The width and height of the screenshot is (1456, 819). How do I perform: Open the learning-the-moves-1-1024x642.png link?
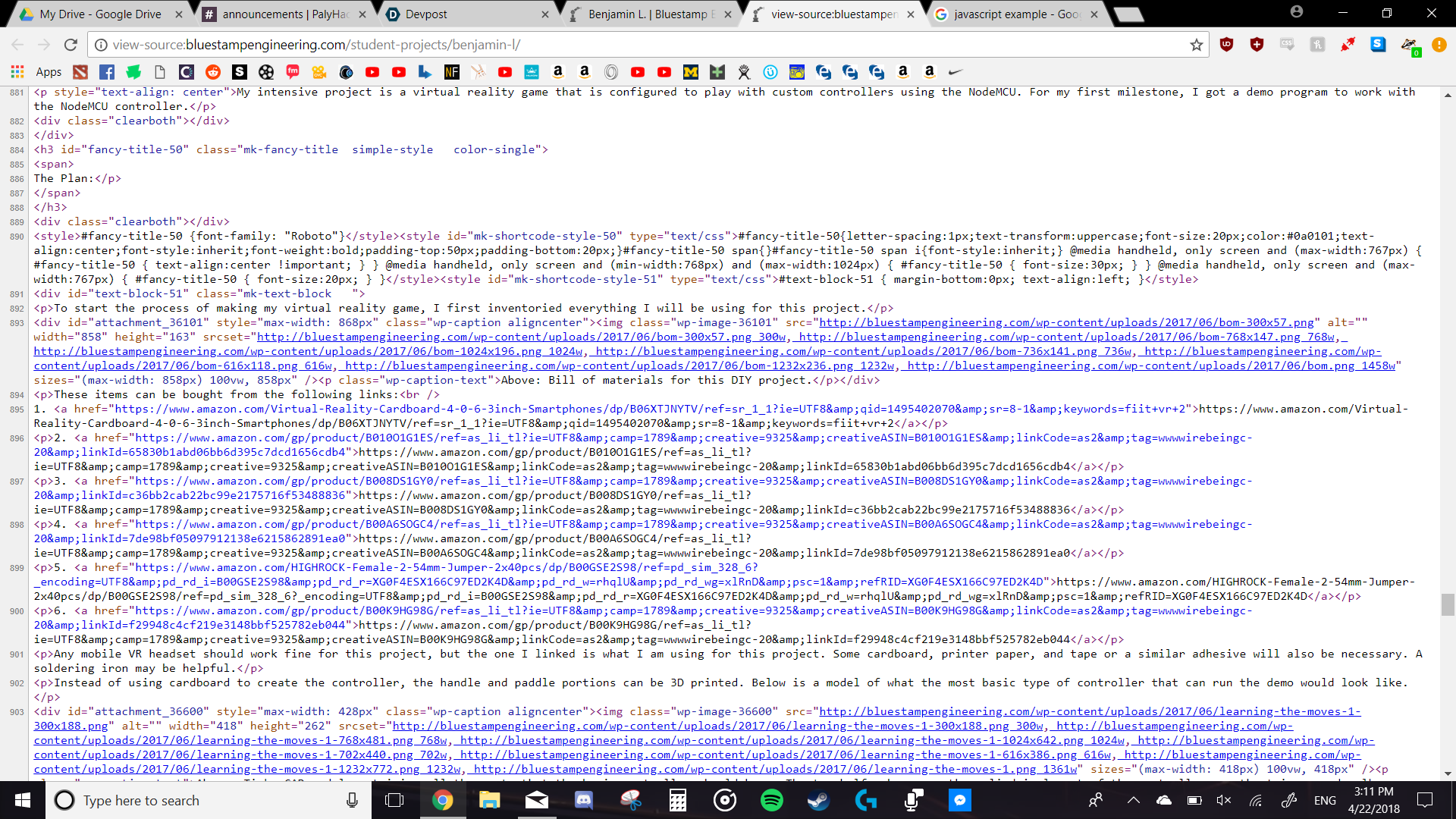click(x=792, y=740)
